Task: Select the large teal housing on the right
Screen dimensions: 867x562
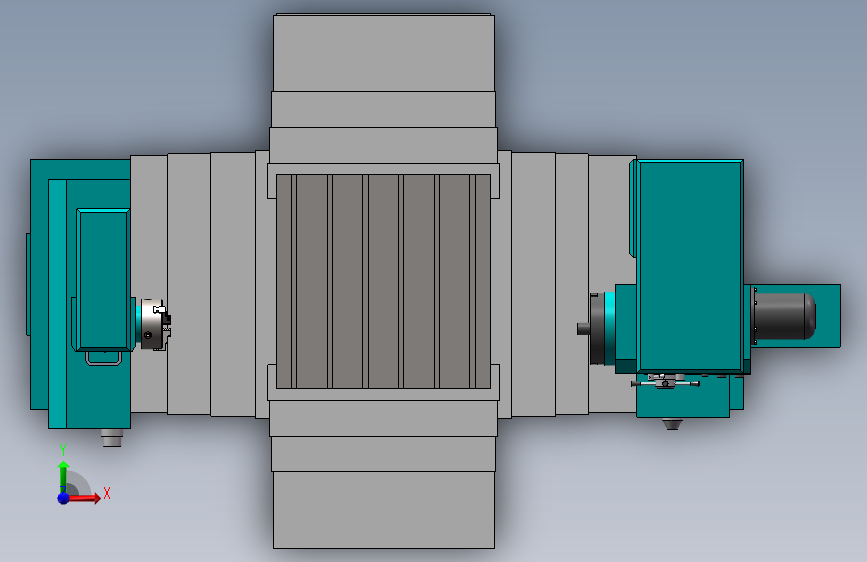Action: (690, 266)
